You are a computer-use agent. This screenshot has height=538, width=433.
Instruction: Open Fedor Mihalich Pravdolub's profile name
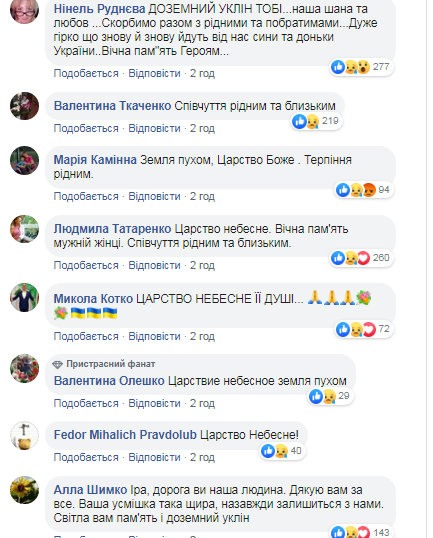click(125, 435)
